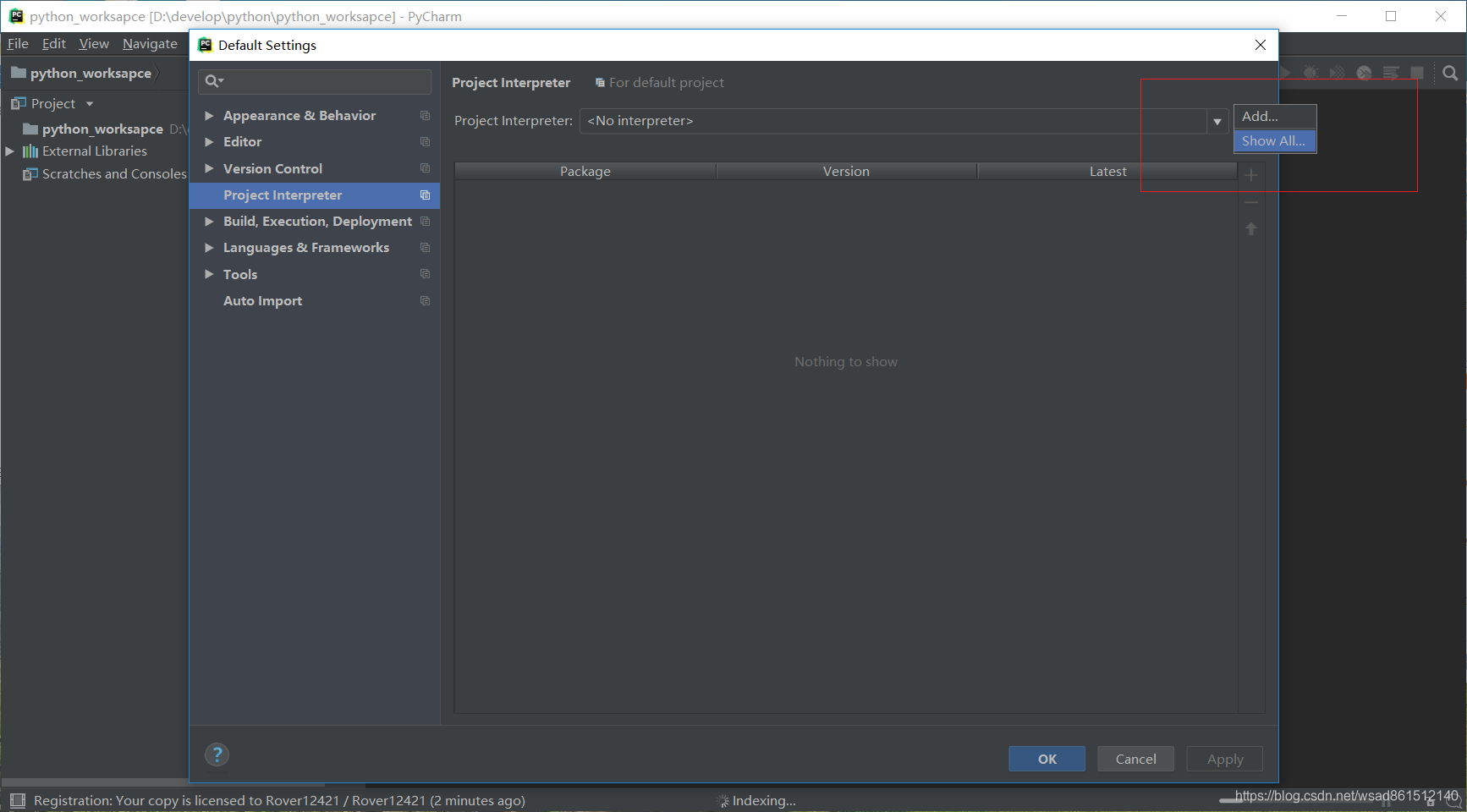
Task: Open the Project Interpreter dropdown arrow
Action: click(1217, 121)
